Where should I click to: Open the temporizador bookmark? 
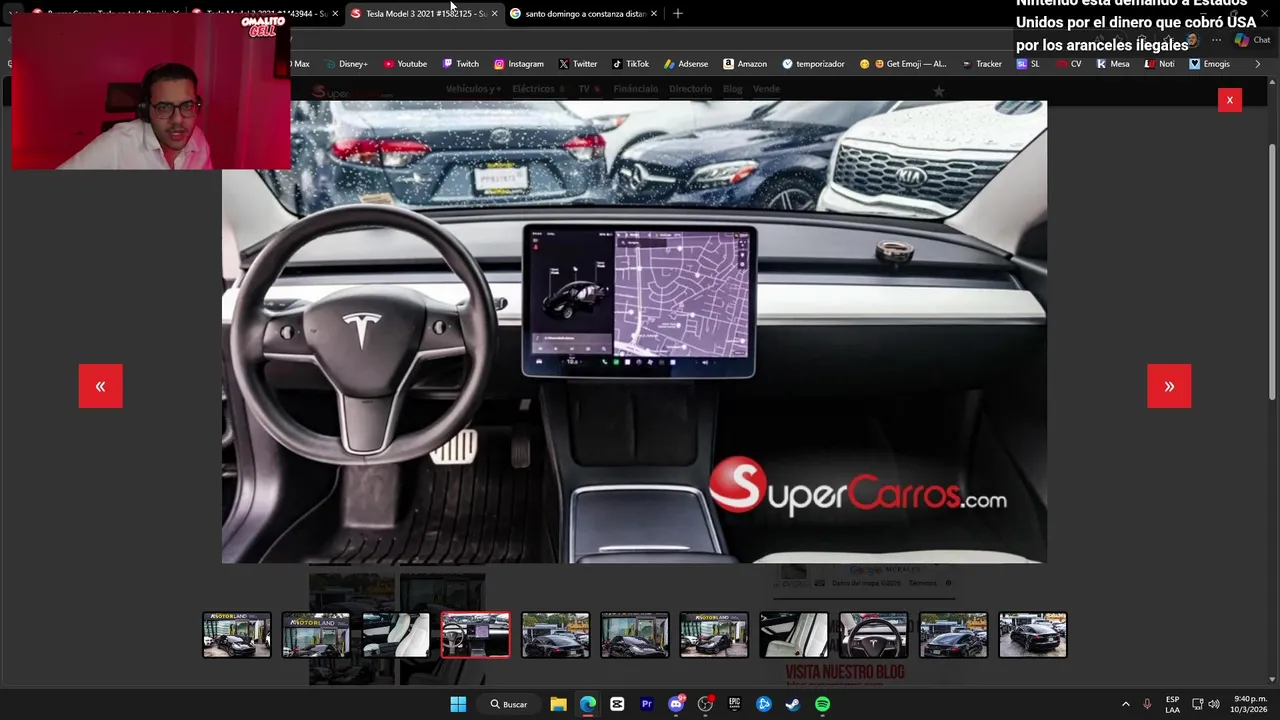pyautogui.click(x=813, y=64)
